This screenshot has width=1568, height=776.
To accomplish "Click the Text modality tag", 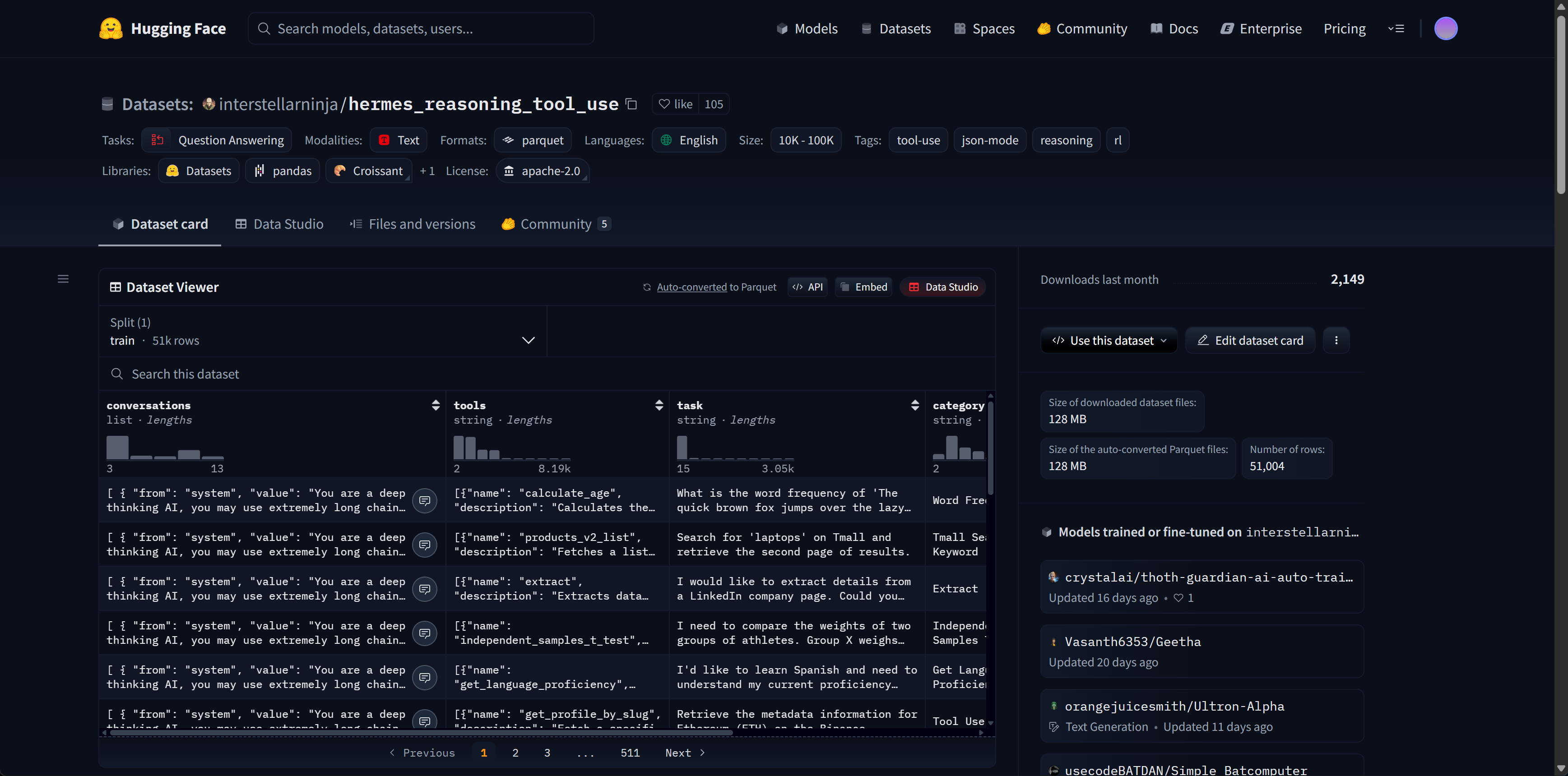I will coord(399,140).
